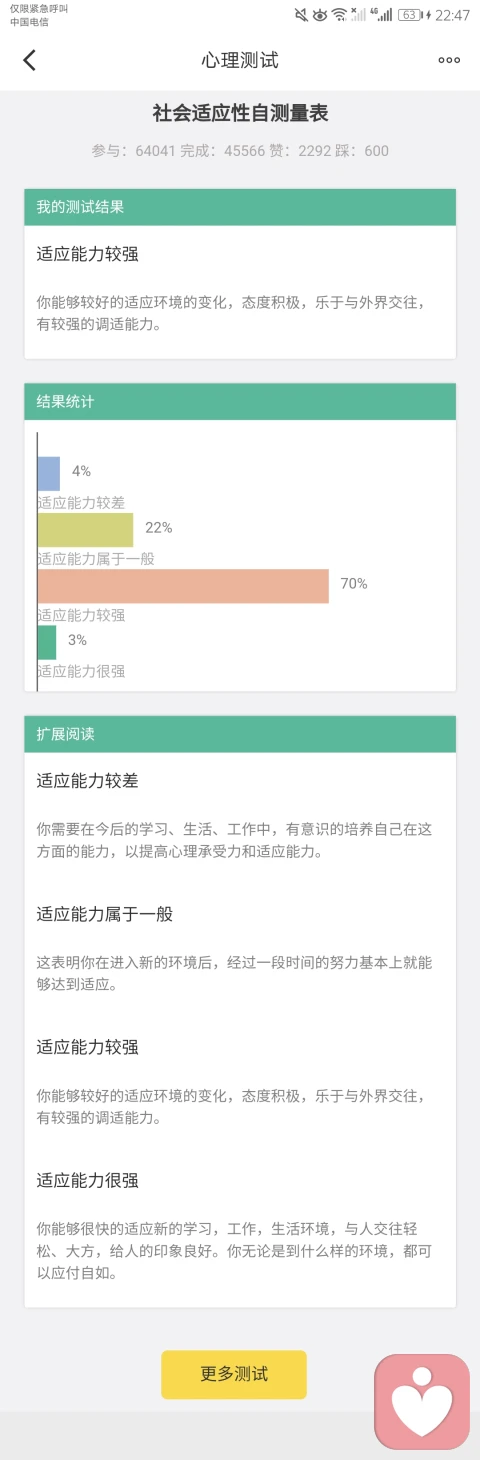Select the 我的测试结果 section header
This screenshot has height=1460, width=480.
coord(240,207)
